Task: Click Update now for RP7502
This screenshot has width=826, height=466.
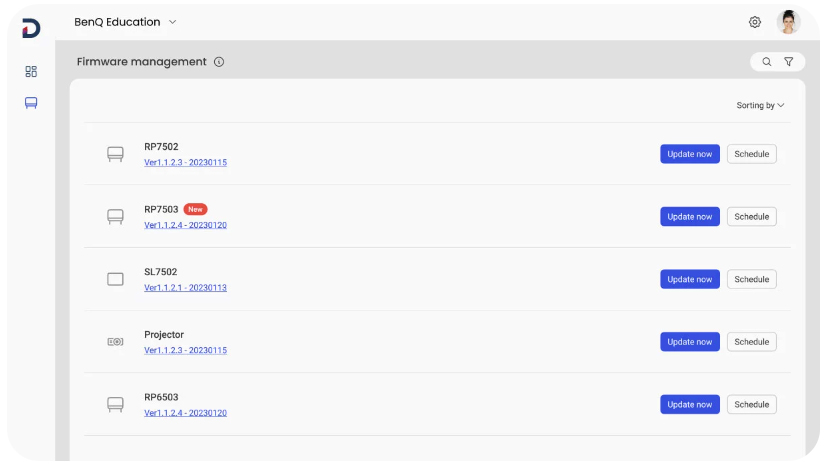Action: (689, 154)
